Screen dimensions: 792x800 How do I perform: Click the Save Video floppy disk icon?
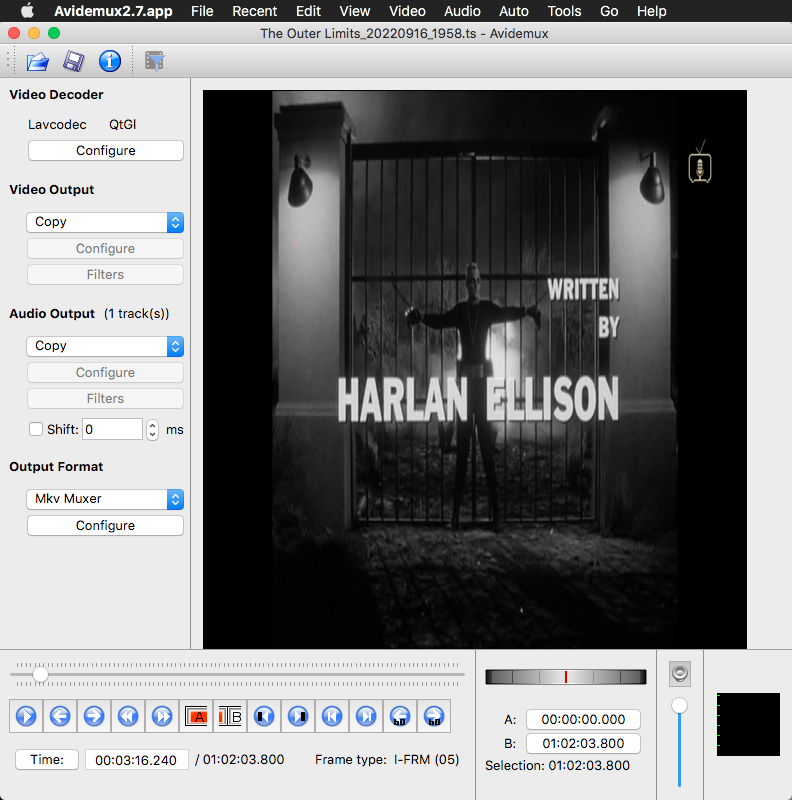[73, 62]
